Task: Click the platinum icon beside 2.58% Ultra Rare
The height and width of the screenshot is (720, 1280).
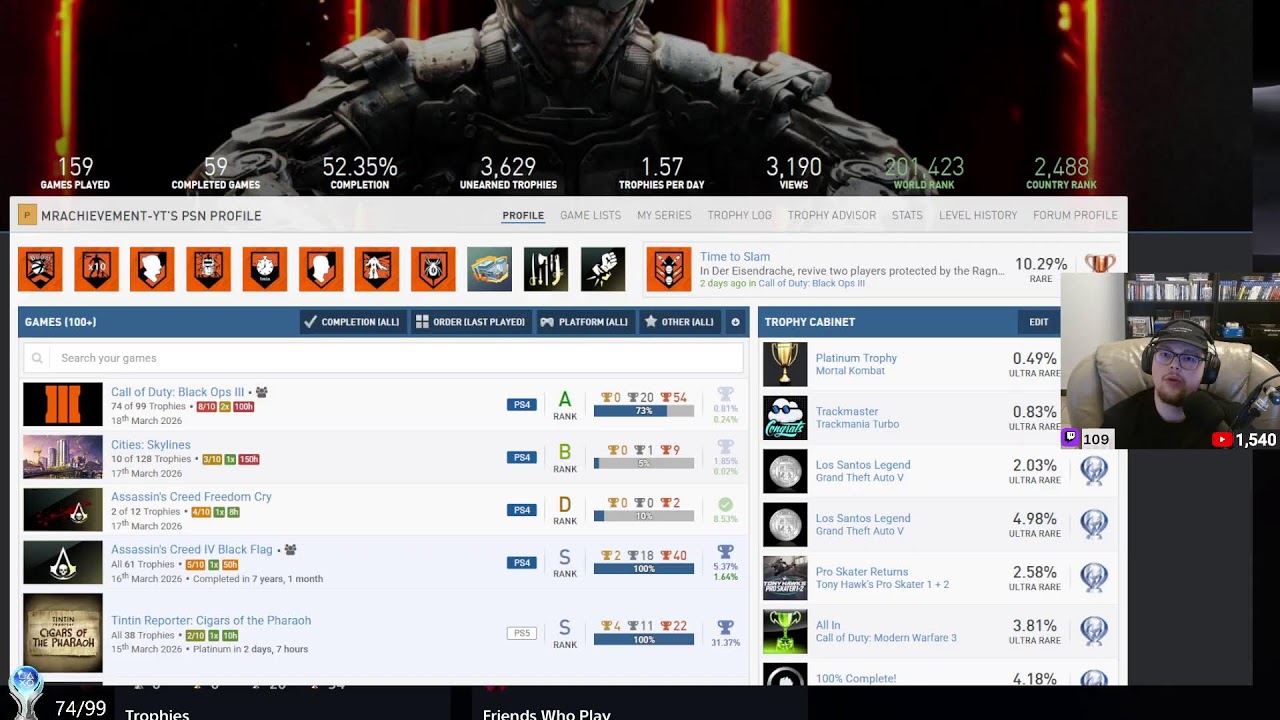Action: (x=1094, y=578)
